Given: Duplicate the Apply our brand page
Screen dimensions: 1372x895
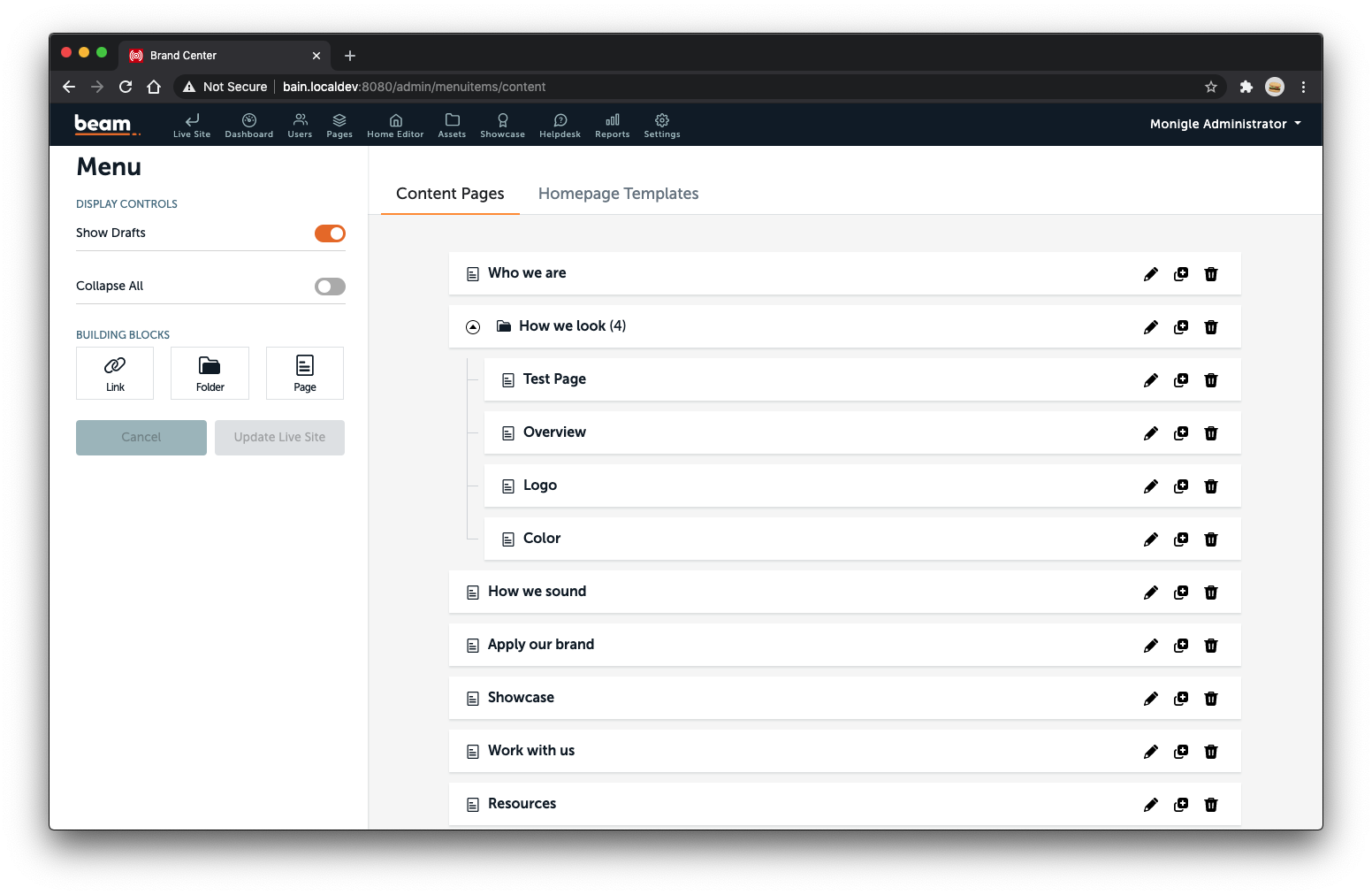Looking at the screenshot, I should 1181,646.
